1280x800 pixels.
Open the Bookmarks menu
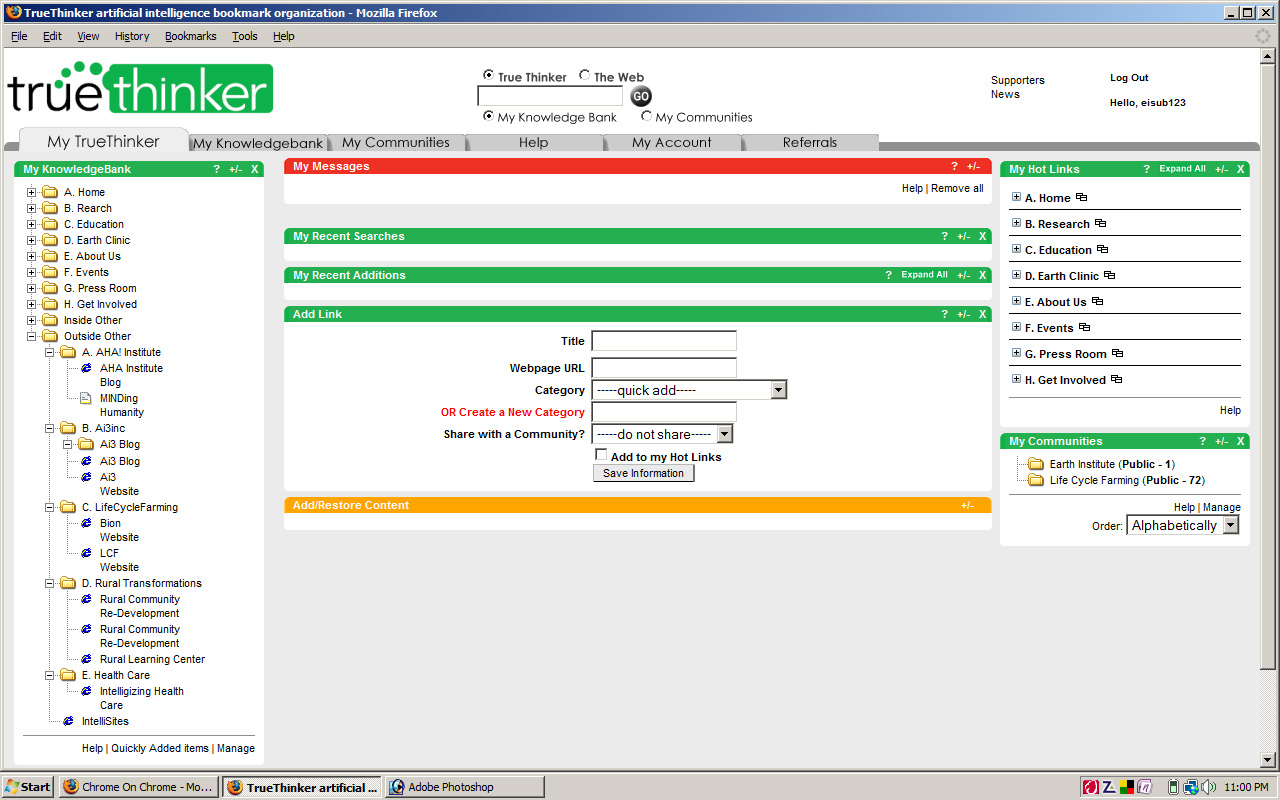190,36
